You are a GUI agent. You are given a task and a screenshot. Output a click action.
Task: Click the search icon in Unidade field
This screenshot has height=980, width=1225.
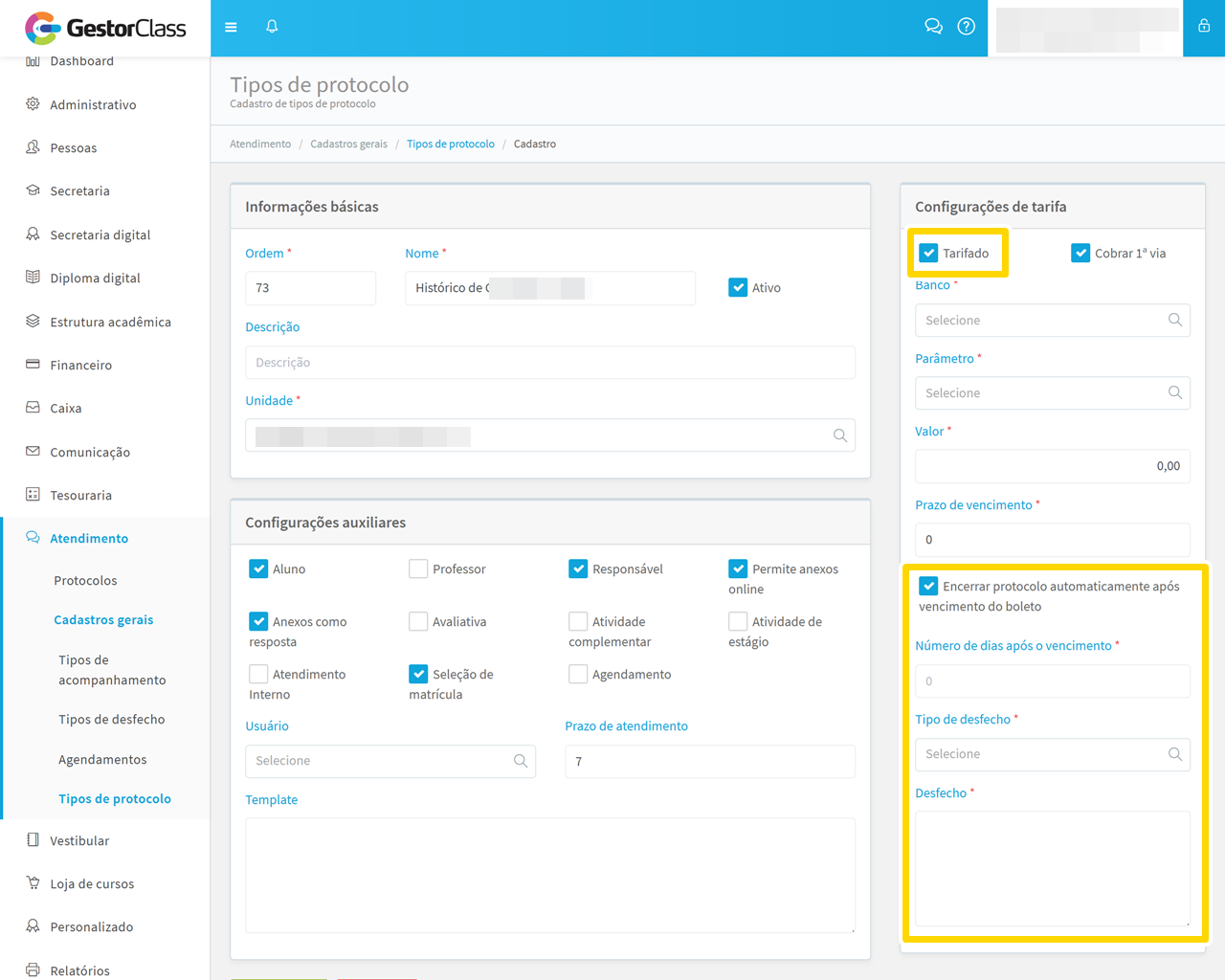click(x=840, y=435)
